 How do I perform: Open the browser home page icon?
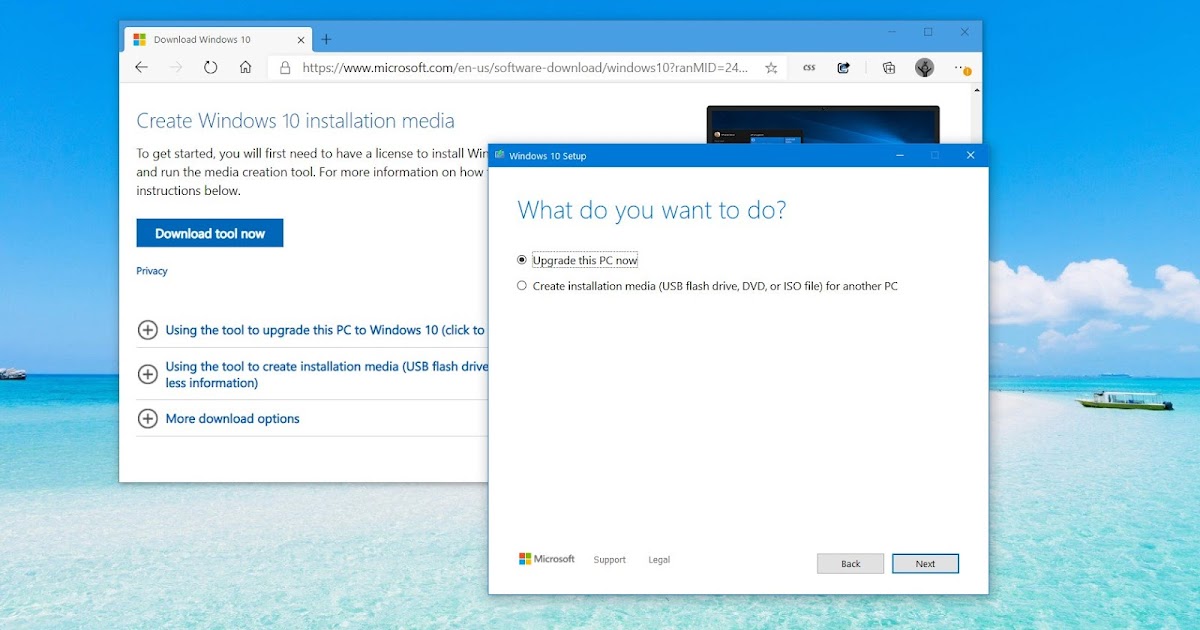pos(245,68)
